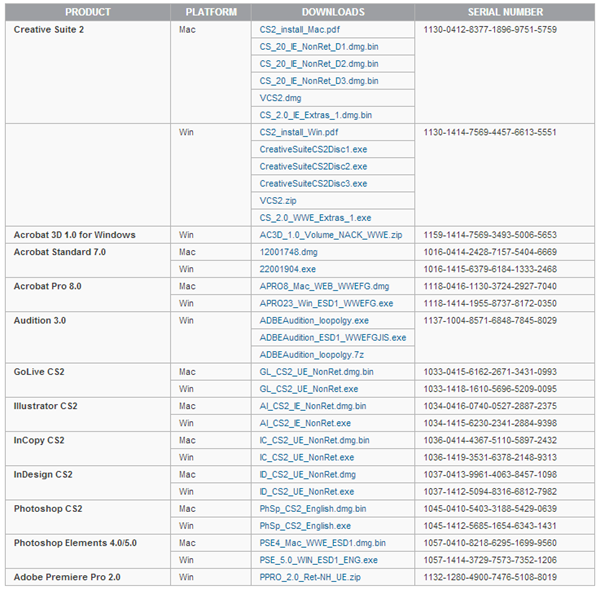The height and width of the screenshot is (590, 600).
Task: Download CreativeSuiteCS2Disc3.exe
Action: 313,184
